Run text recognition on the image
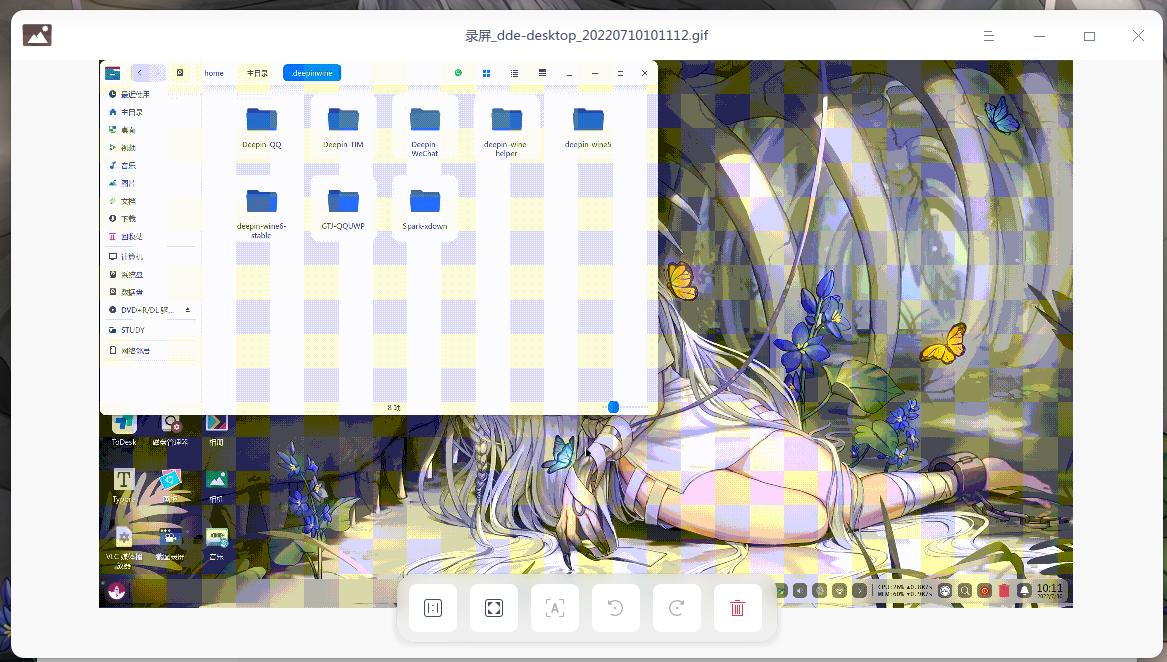 (x=555, y=608)
